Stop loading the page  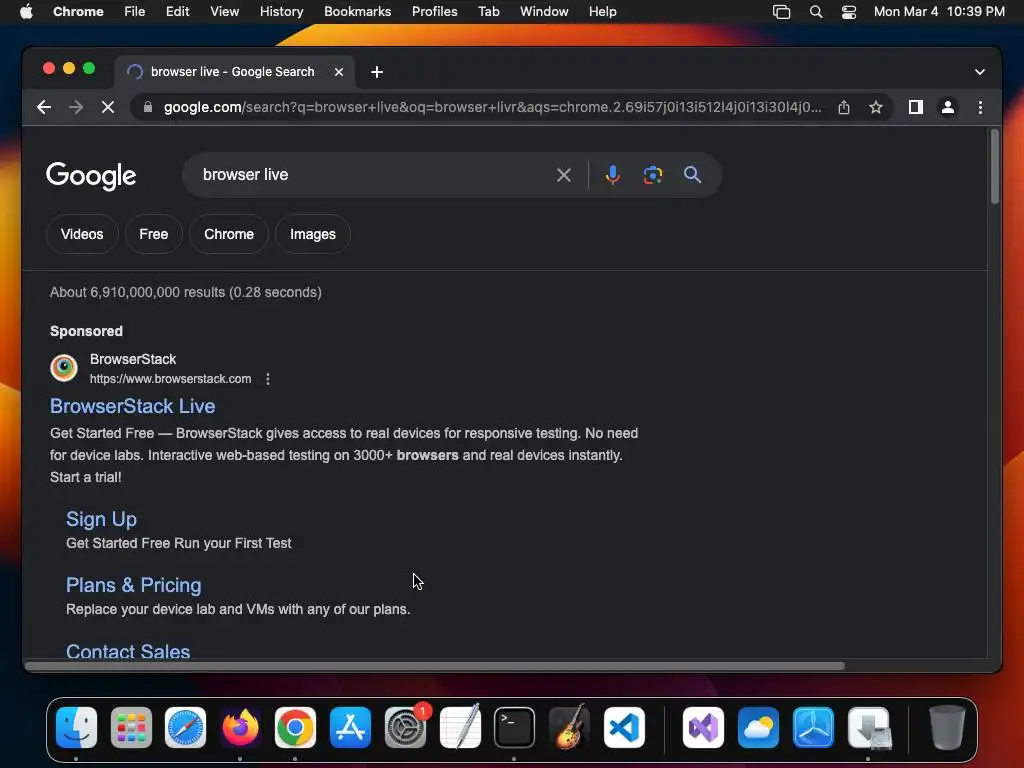coord(108,107)
